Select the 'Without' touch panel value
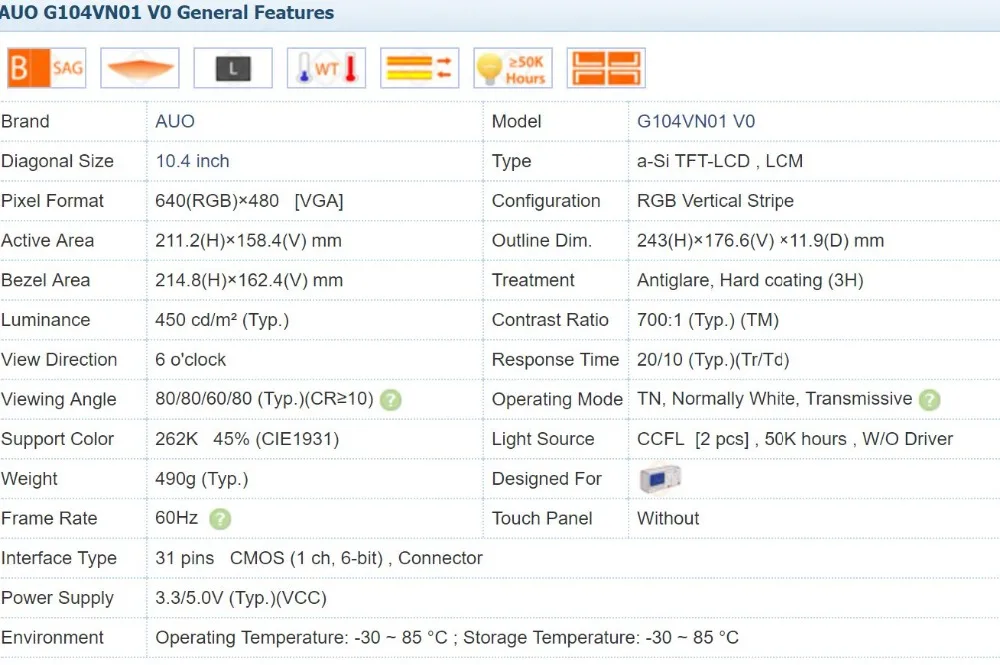This screenshot has height=665, width=1000. [x=668, y=518]
